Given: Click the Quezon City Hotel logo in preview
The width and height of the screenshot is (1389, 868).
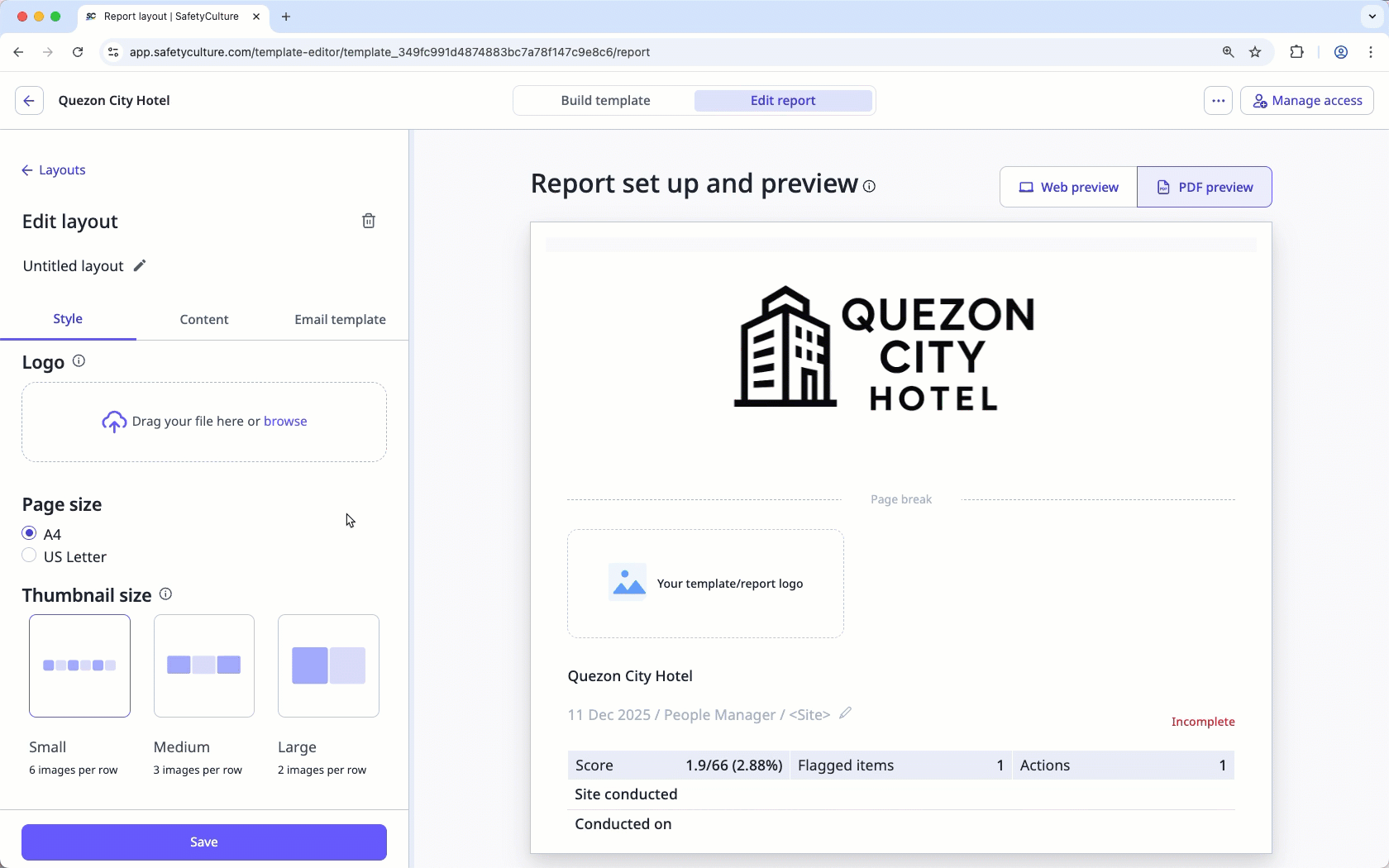Looking at the screenshot, I should pos(884,348).
